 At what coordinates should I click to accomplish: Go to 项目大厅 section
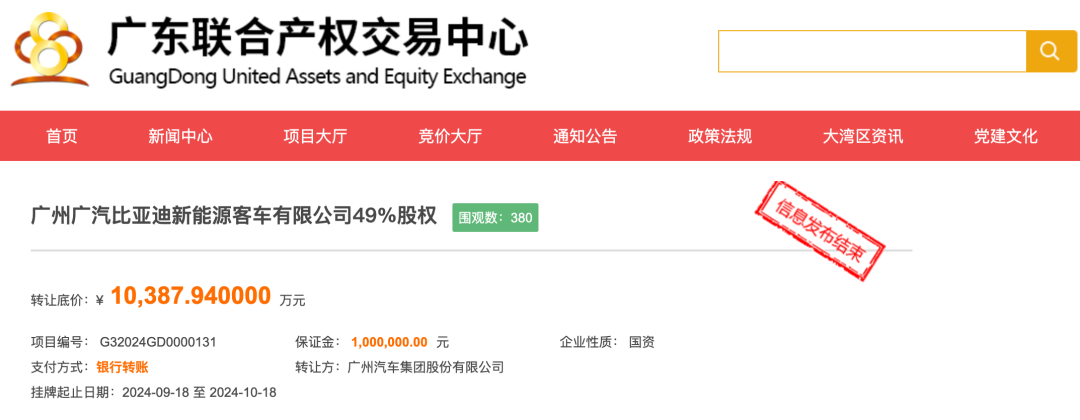coord(315,136)
